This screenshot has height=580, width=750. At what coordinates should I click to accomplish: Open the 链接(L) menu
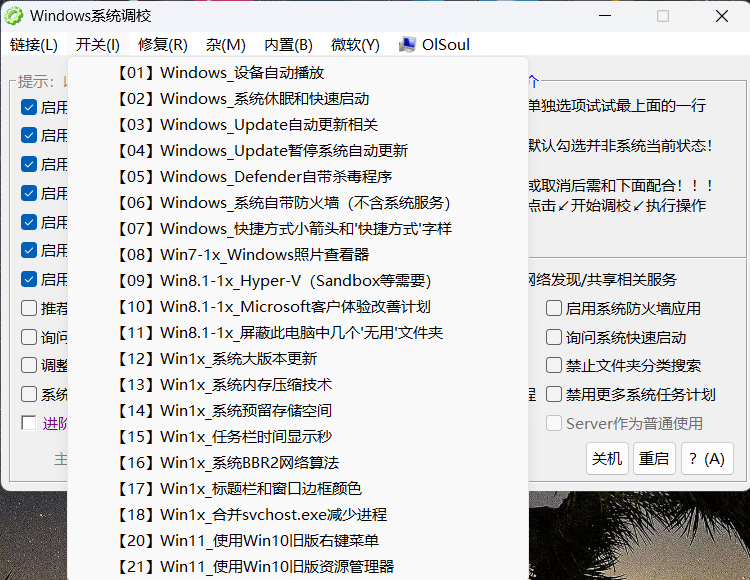tap(34, 44)
